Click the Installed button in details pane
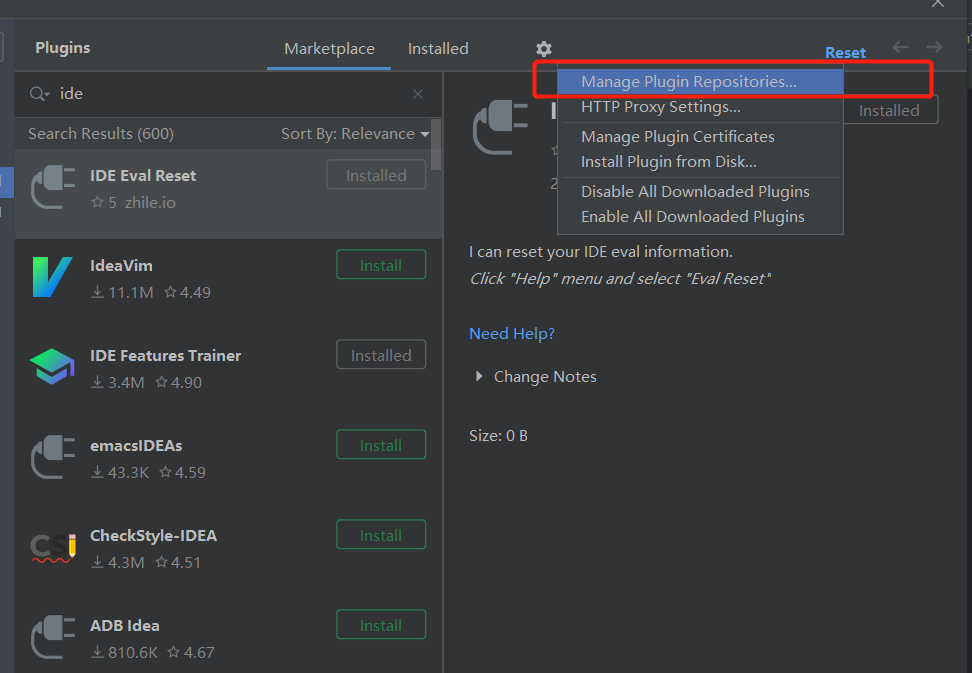This screenshot has height=673, width=972. pos(890,110)
